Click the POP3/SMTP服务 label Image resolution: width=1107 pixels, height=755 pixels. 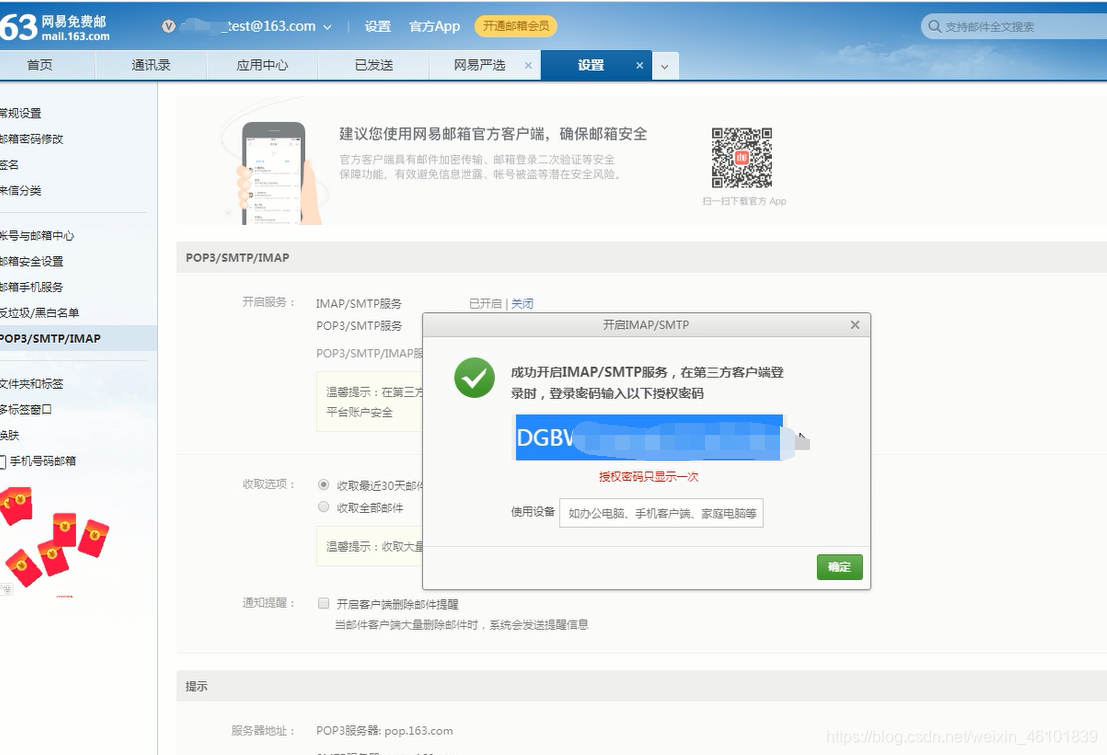(359, 326)
